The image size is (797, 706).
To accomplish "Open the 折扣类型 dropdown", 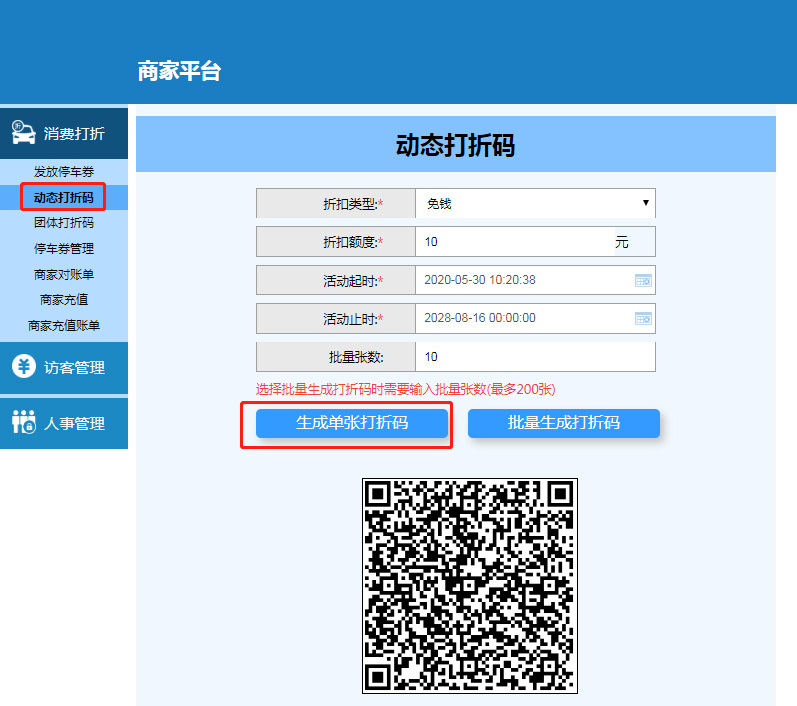I will pos(535,203).
